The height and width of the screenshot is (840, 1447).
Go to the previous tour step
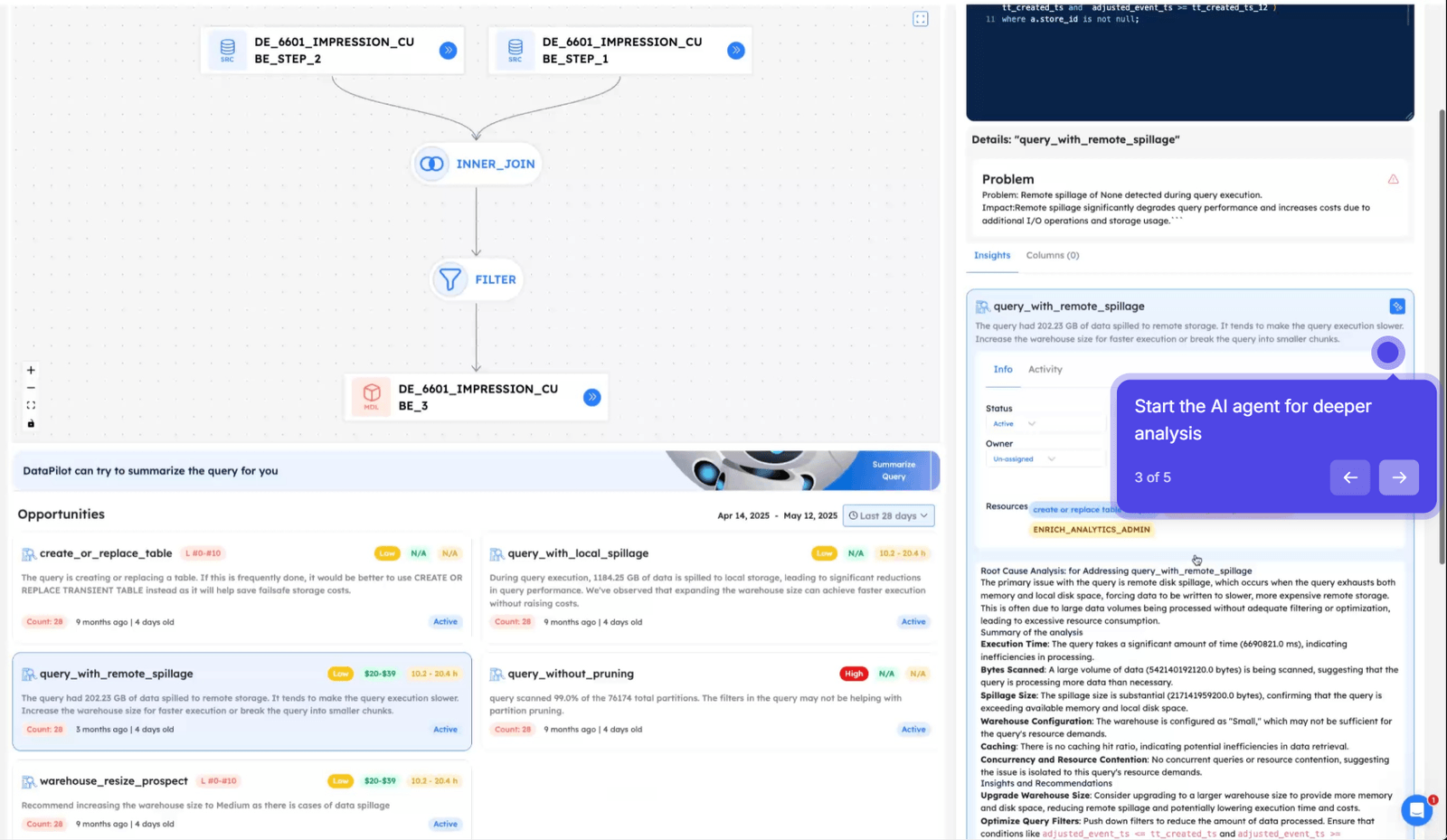1350,477
